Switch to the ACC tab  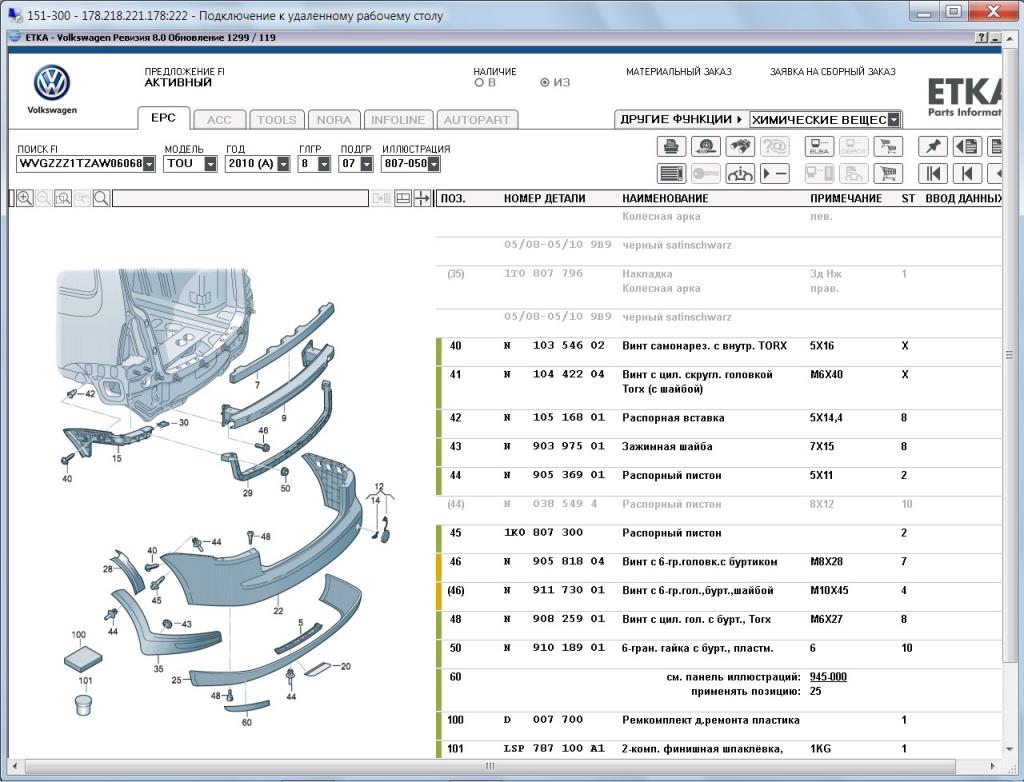[219, 120]
